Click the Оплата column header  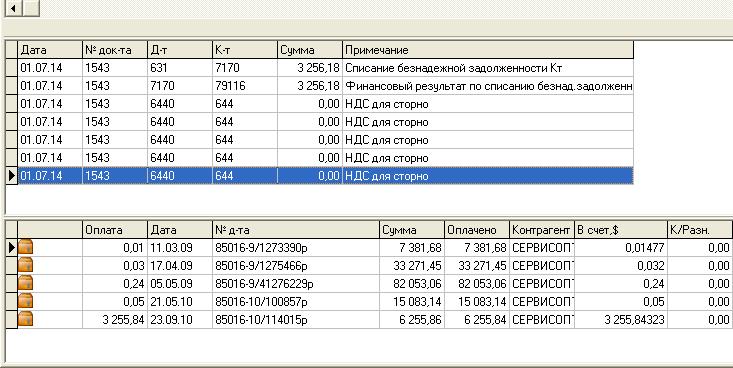pyautogui.click(x=115, y=230)
